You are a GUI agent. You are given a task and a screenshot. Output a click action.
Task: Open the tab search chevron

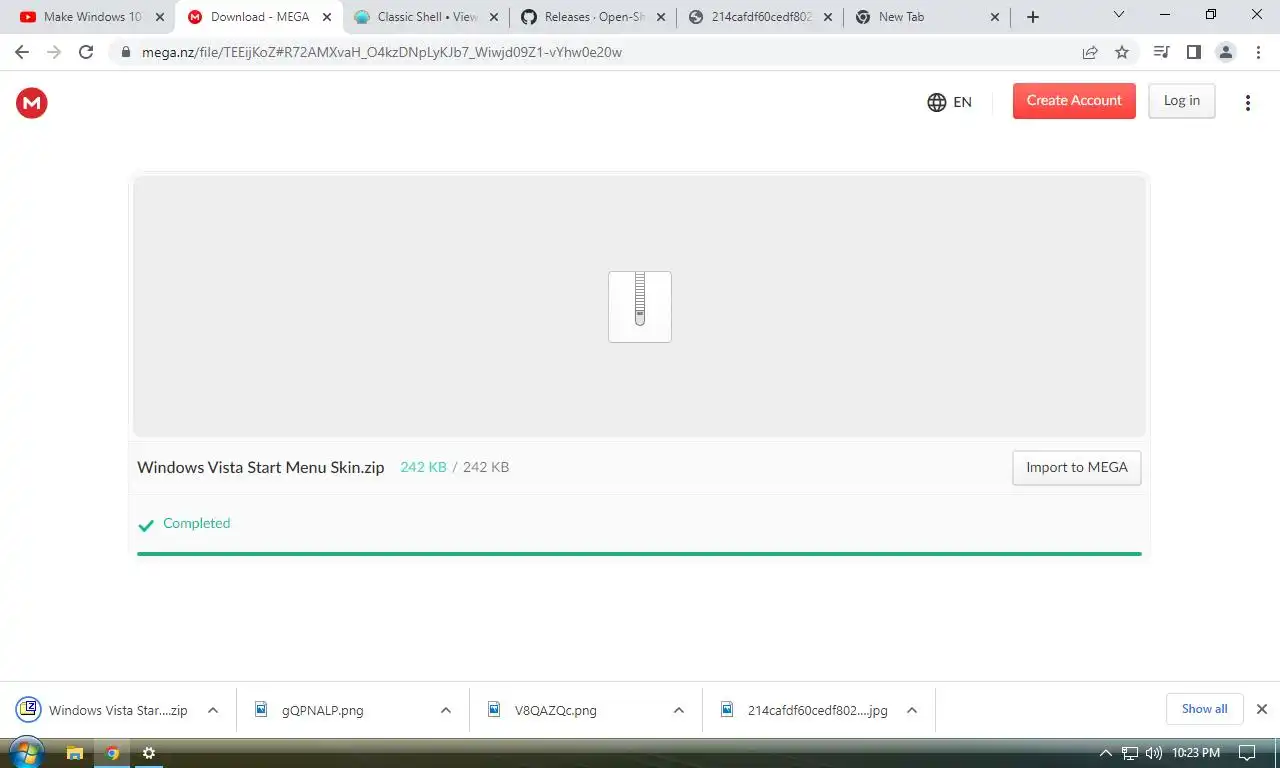click(x=1119, y=15)
